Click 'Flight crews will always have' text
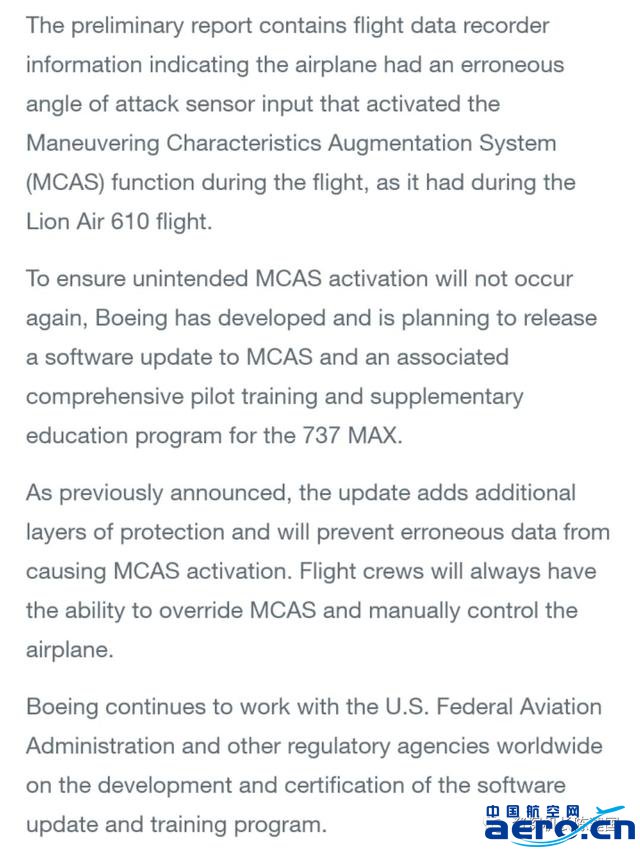640x852 pixels. (448, 571)
